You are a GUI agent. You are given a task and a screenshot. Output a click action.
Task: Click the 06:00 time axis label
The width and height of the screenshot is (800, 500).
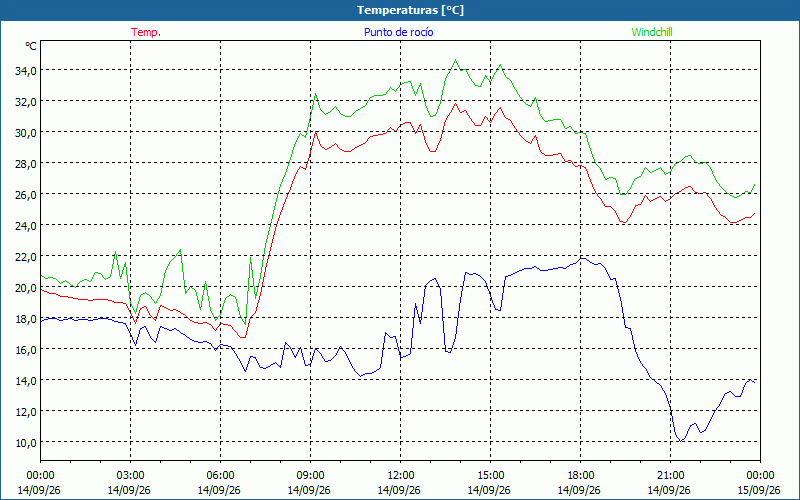pyautogui.click(x=220, y=476)
